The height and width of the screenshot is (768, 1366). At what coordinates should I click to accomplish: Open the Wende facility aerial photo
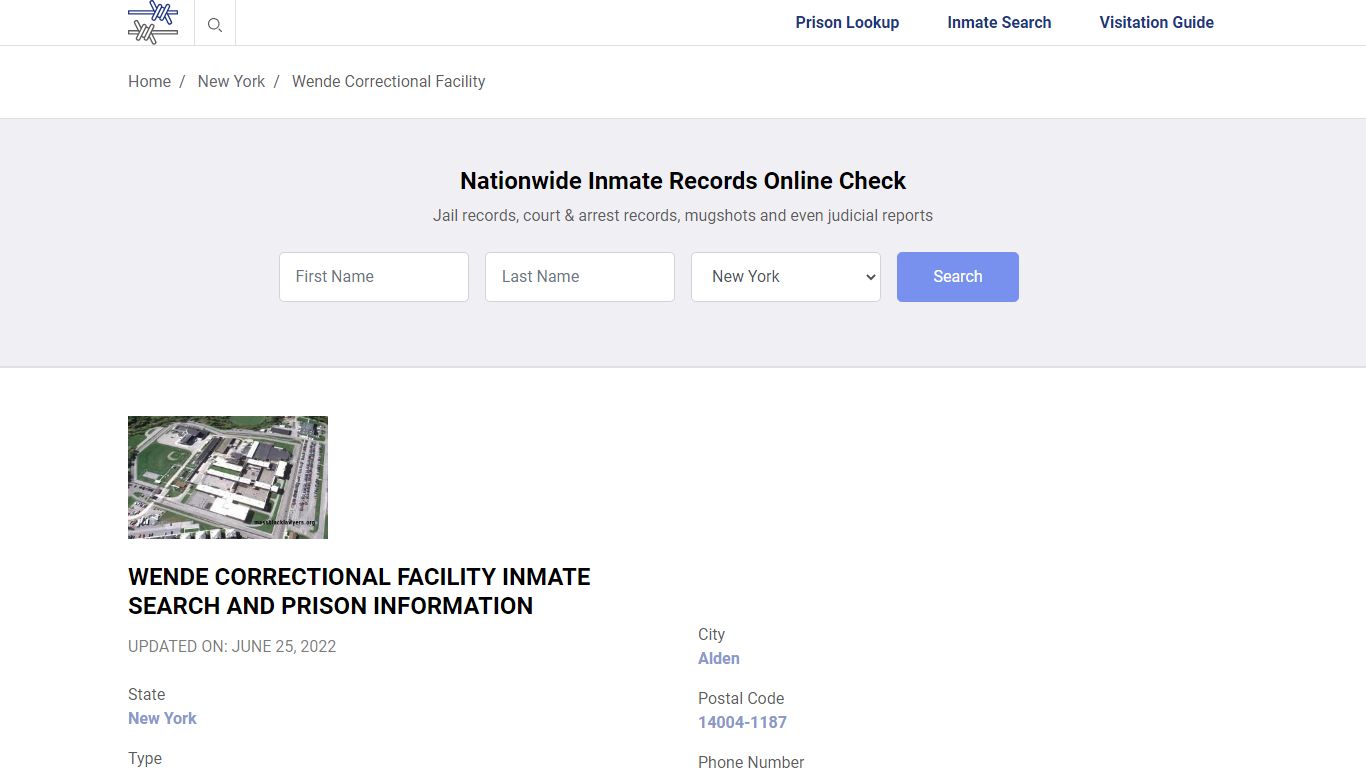pyautogui.click(x=228, y=477)
